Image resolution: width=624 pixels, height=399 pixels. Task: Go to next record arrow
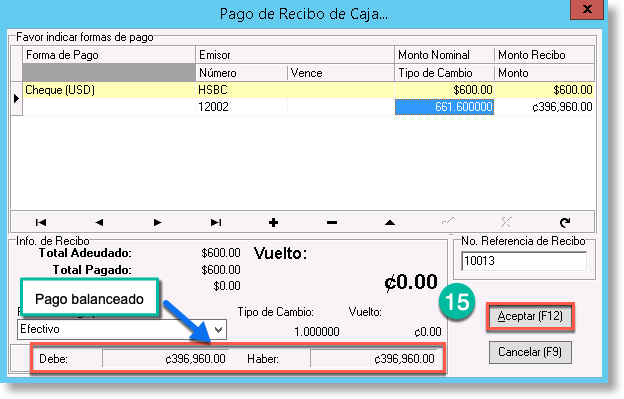click(157, 222)
